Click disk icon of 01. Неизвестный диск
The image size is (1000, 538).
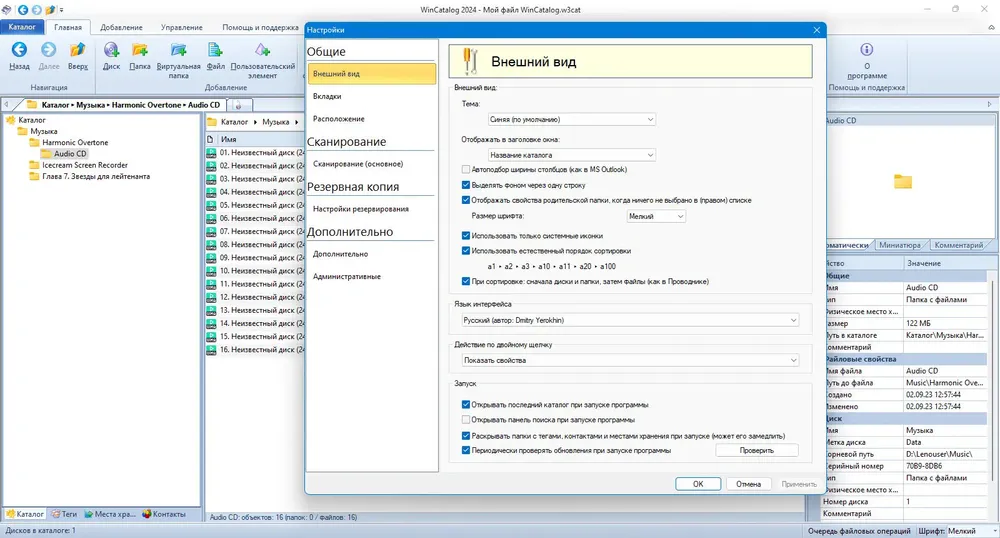click(x=211, y=153)
